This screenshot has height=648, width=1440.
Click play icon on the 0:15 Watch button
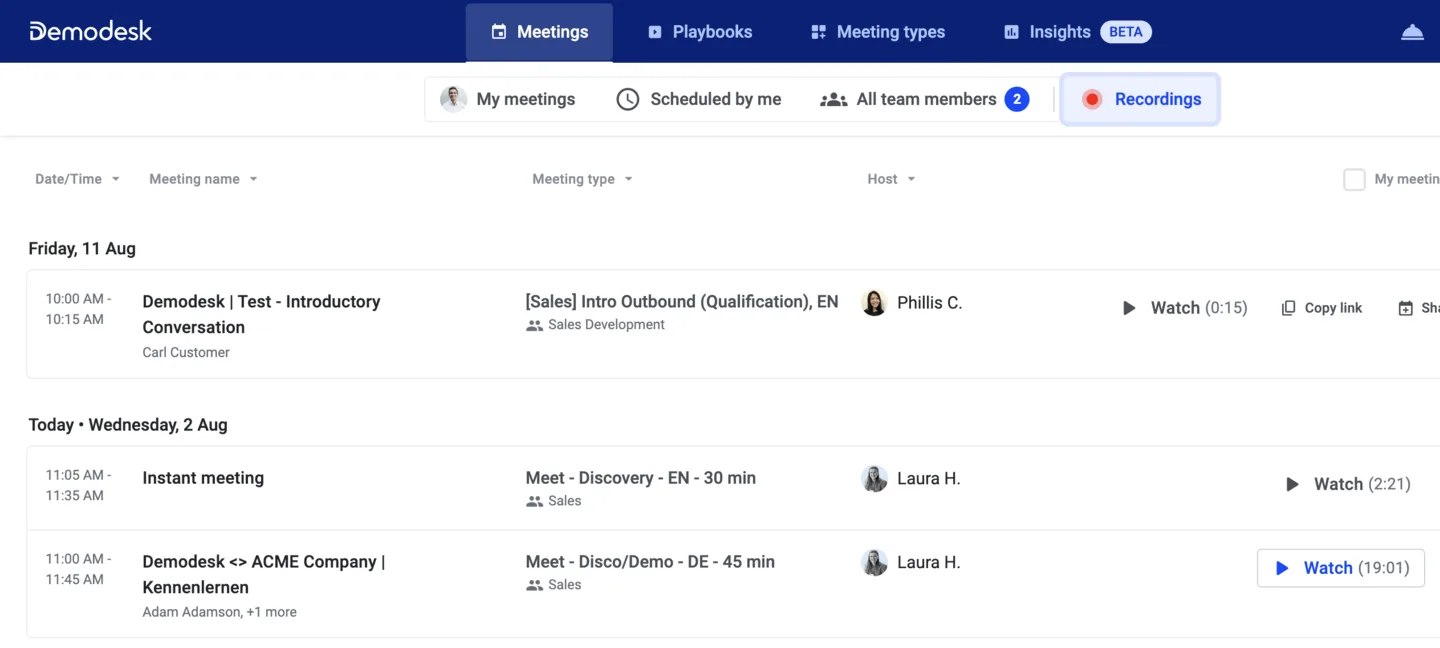click(1129, 308)
